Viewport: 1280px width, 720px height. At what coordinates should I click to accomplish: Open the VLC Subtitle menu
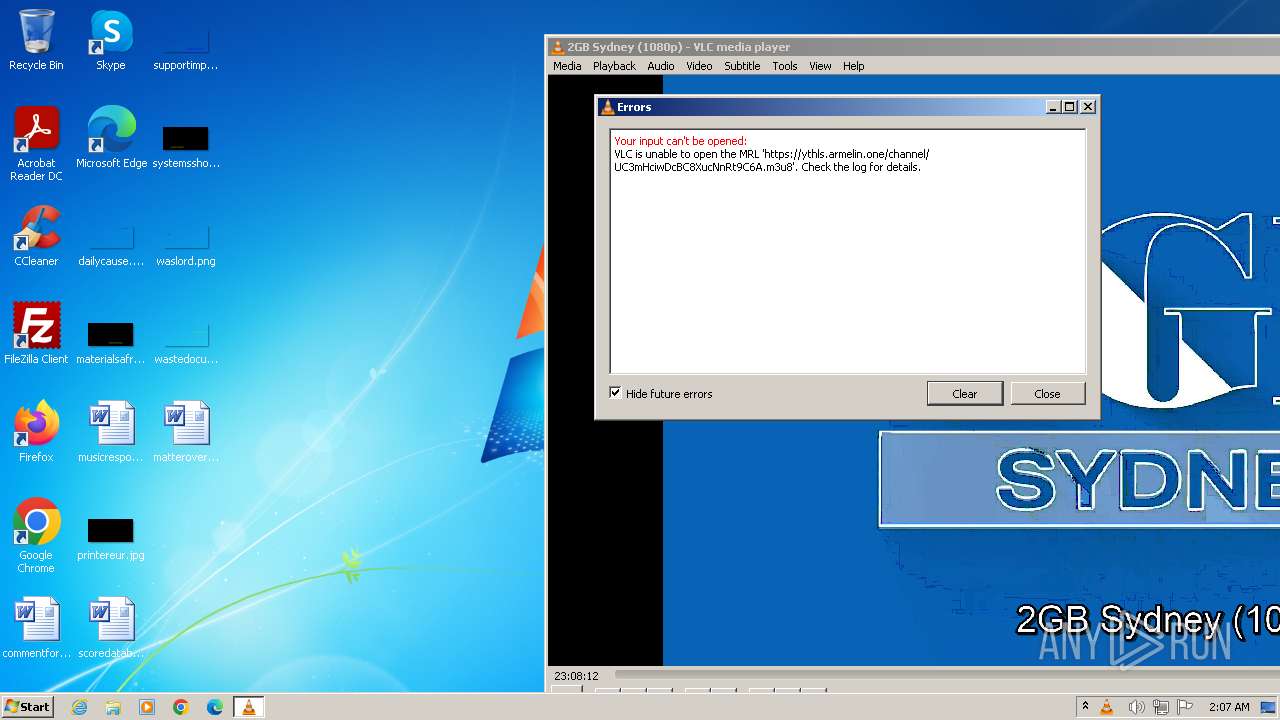coord(742,66)
